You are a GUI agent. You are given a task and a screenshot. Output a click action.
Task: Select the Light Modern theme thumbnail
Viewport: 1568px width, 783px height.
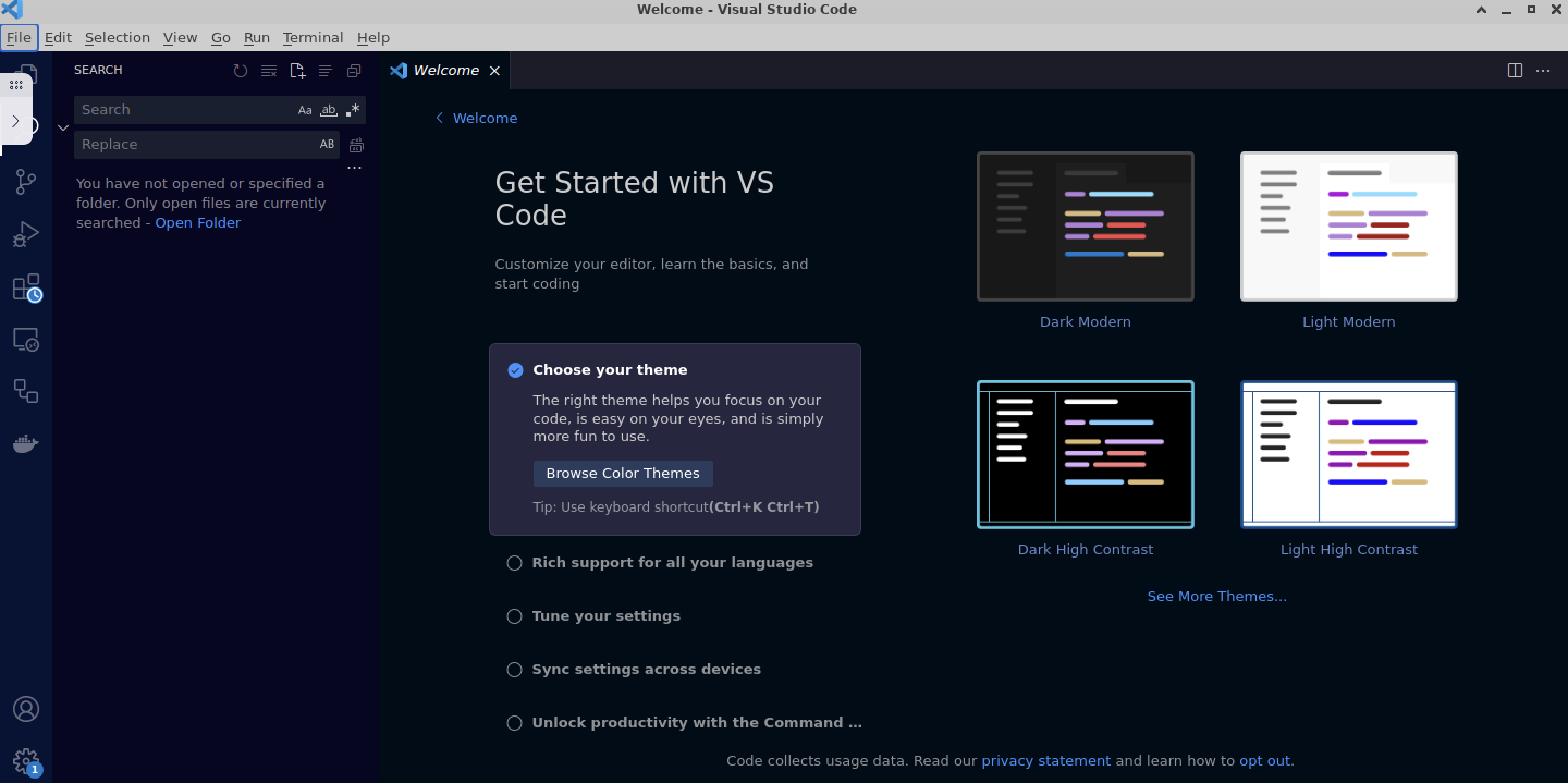[1348, 227]
